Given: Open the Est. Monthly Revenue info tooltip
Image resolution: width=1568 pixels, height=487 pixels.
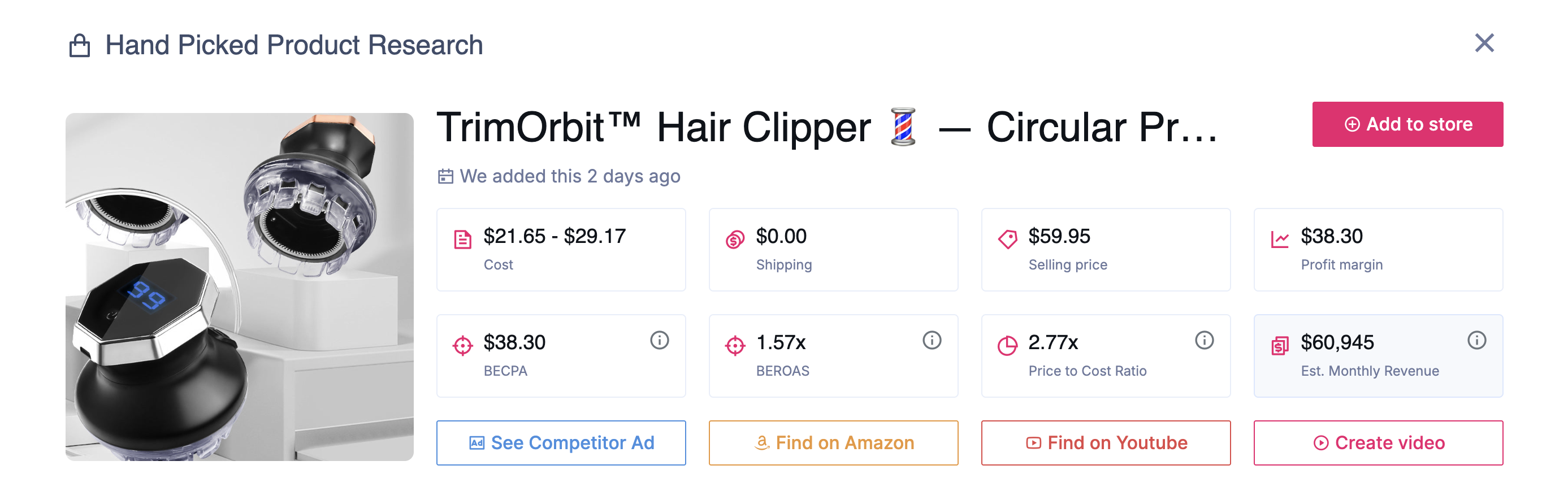Looking at the screenshot, I should tap(1478, 341).
